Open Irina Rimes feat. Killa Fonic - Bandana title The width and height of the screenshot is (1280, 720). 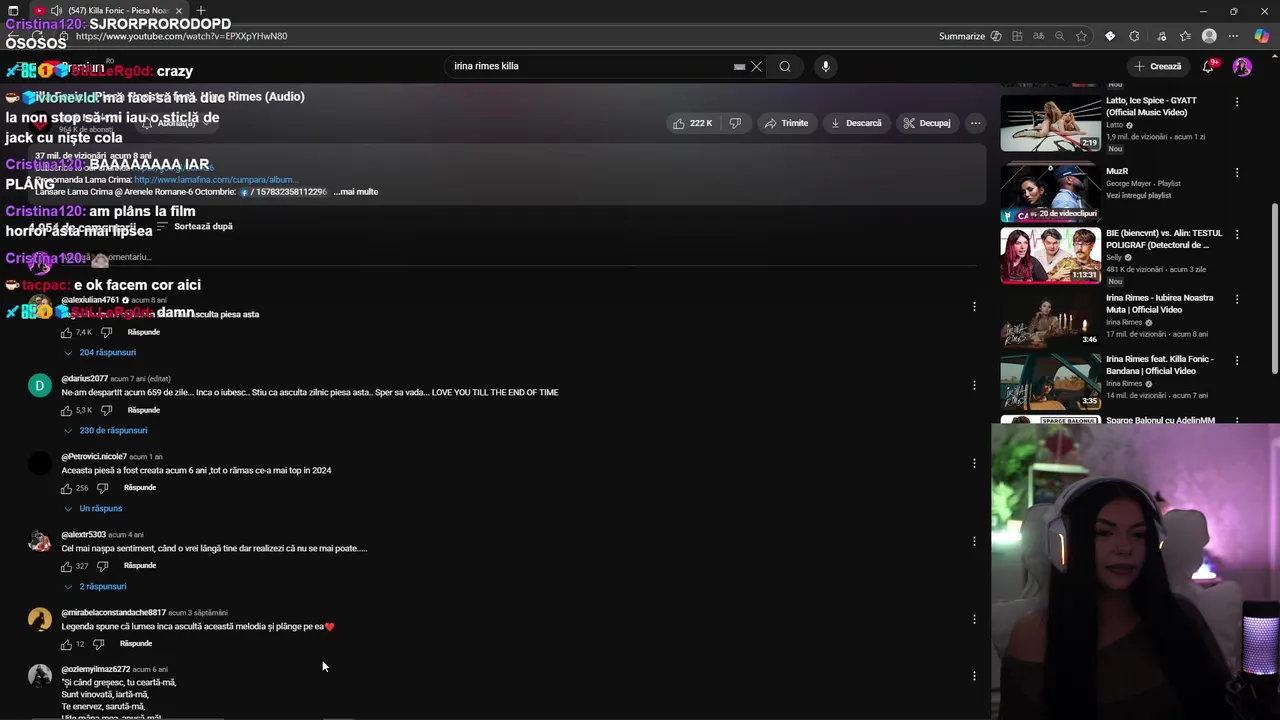(1159, 365)
